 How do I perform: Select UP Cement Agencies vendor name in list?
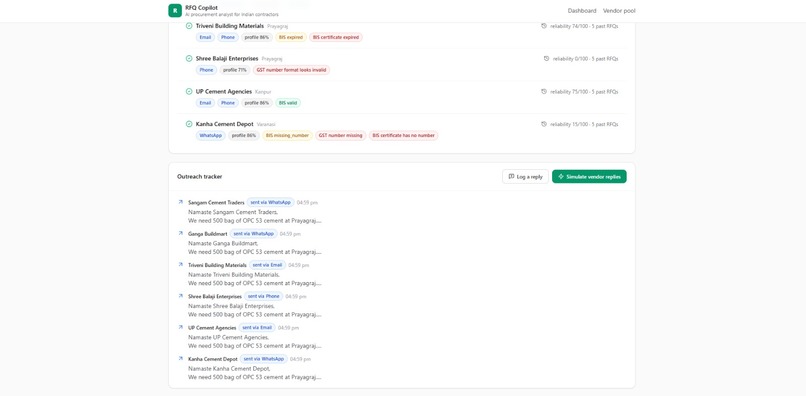224,92
